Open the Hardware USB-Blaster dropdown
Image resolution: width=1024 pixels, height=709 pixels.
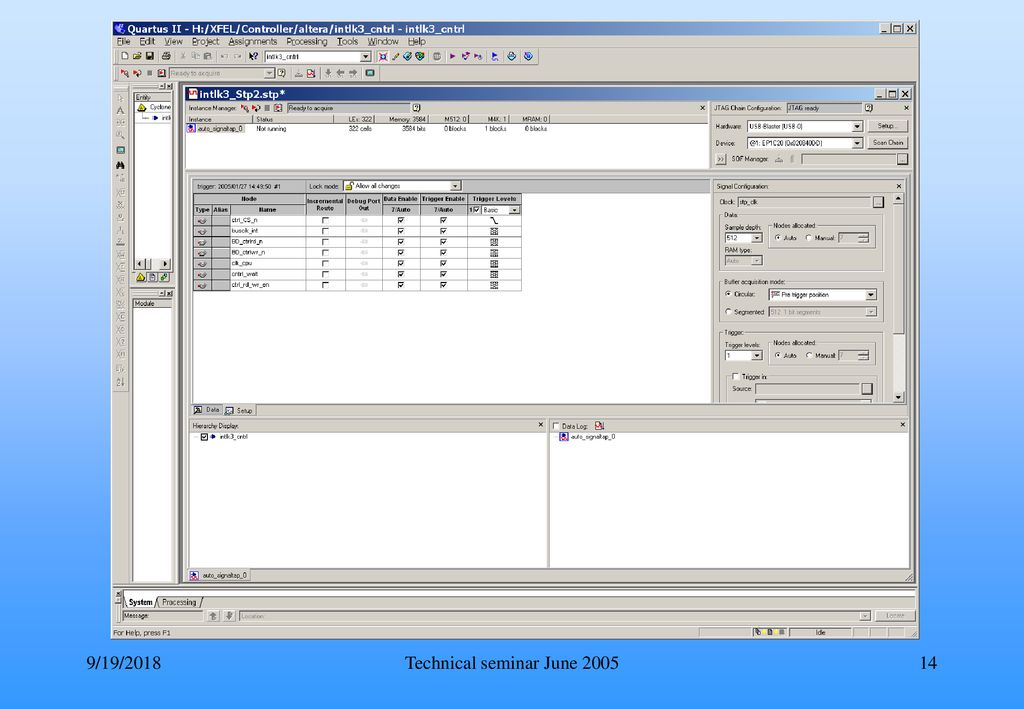(x=857, y=126)
